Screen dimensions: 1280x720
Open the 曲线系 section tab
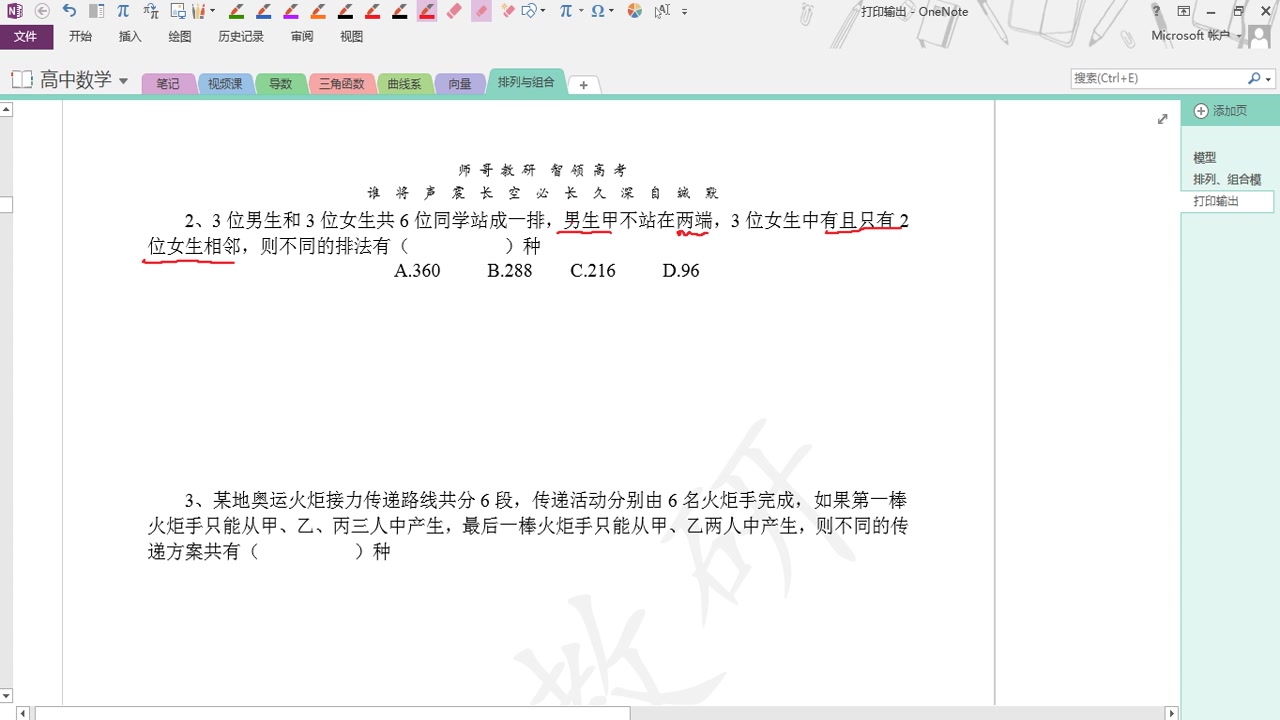405,84
